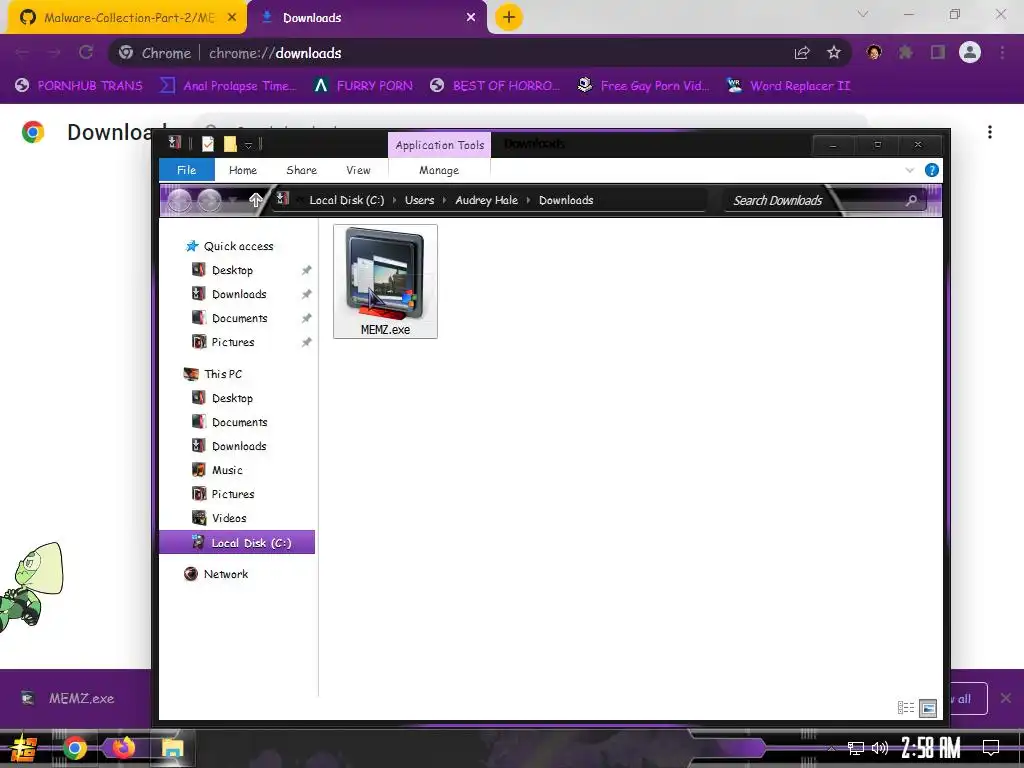Open the Chrome three-dot menu

(1002, 53)
